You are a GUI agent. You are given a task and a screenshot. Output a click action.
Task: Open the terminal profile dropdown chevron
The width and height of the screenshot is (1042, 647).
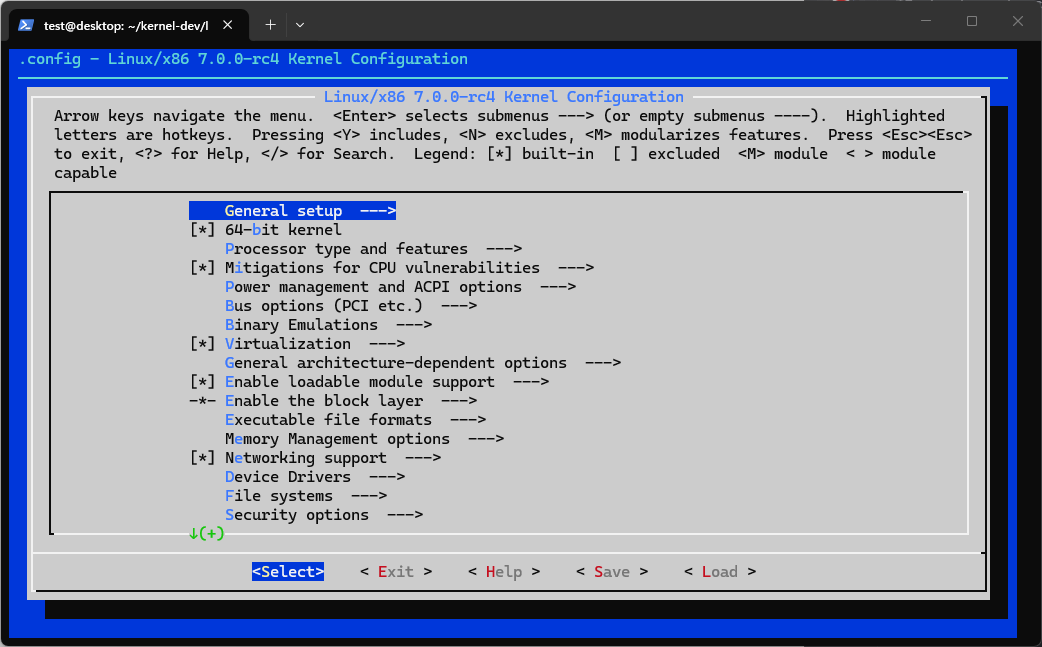tap(300, 25)
